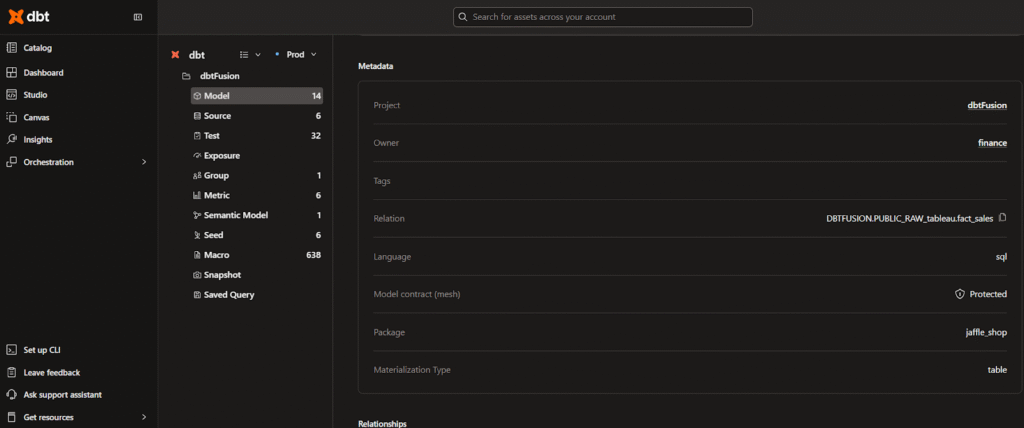Open Studio from the sidebar

pos(35,95)
